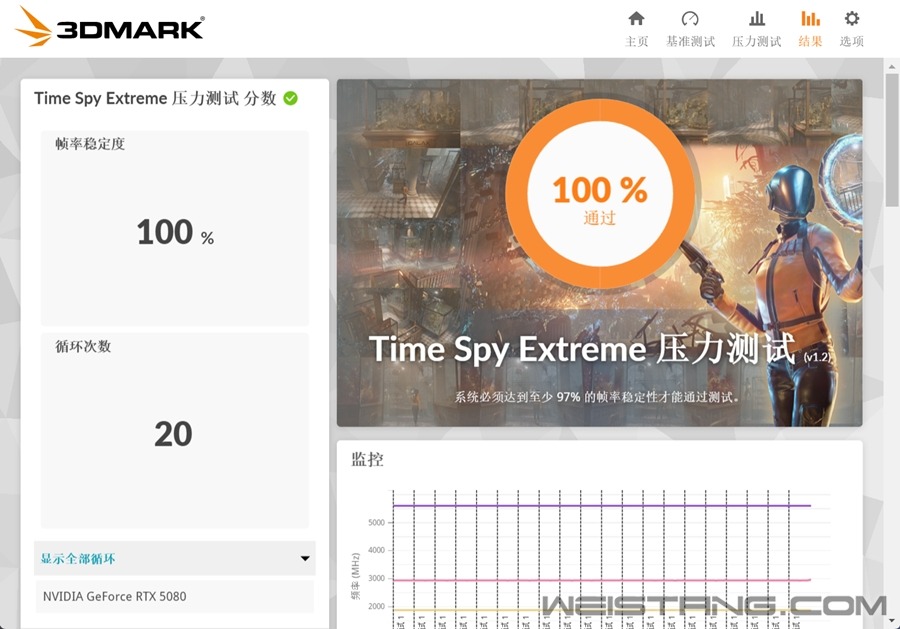Click the 基准测试 tab label
The height and width of the screenshot is (629, 900).
pyautogui.click(x=690, y=41)
